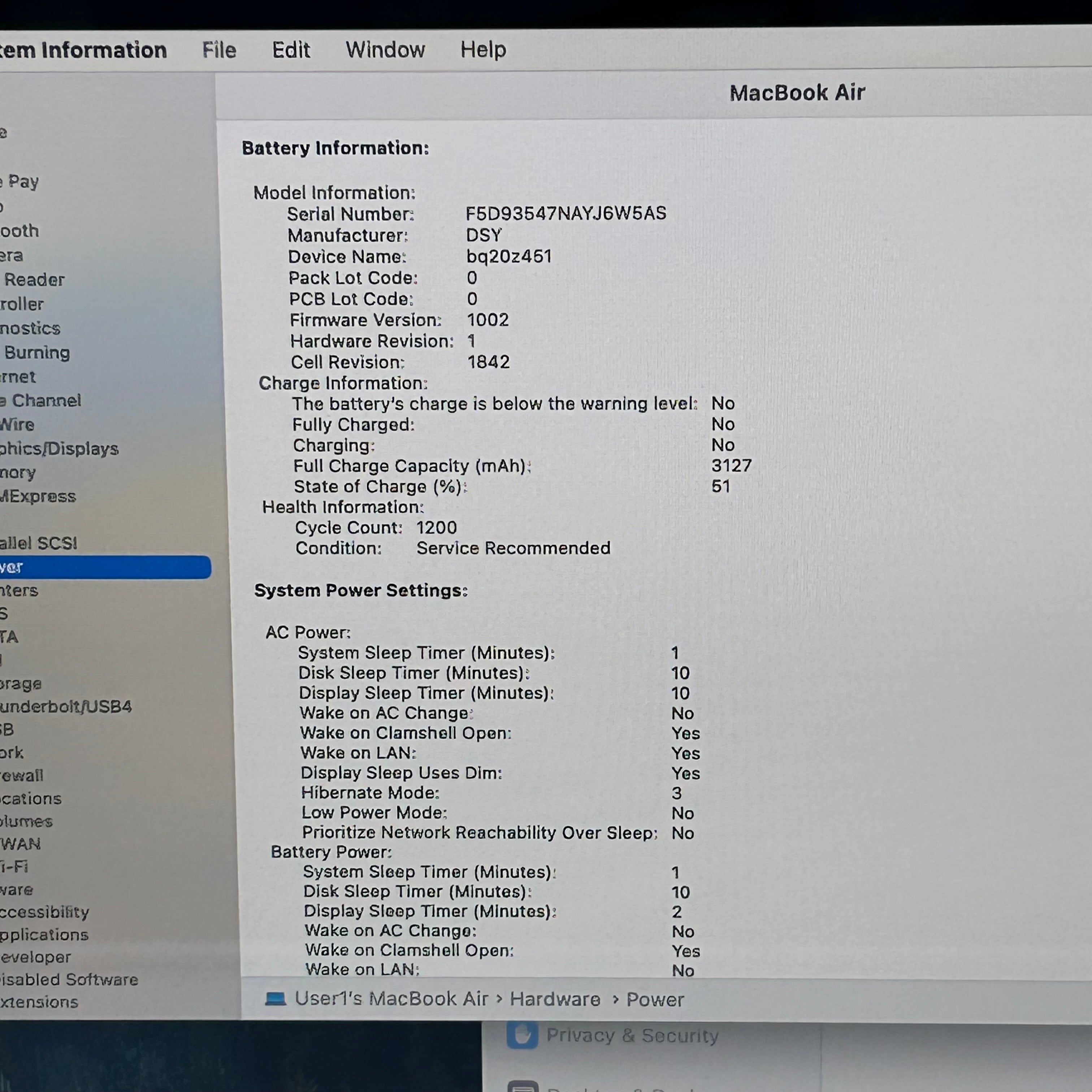The height and width of the screenshot is (1092, 1092).
Task: Click the Fully Charged row label
Action: point(353,424)
